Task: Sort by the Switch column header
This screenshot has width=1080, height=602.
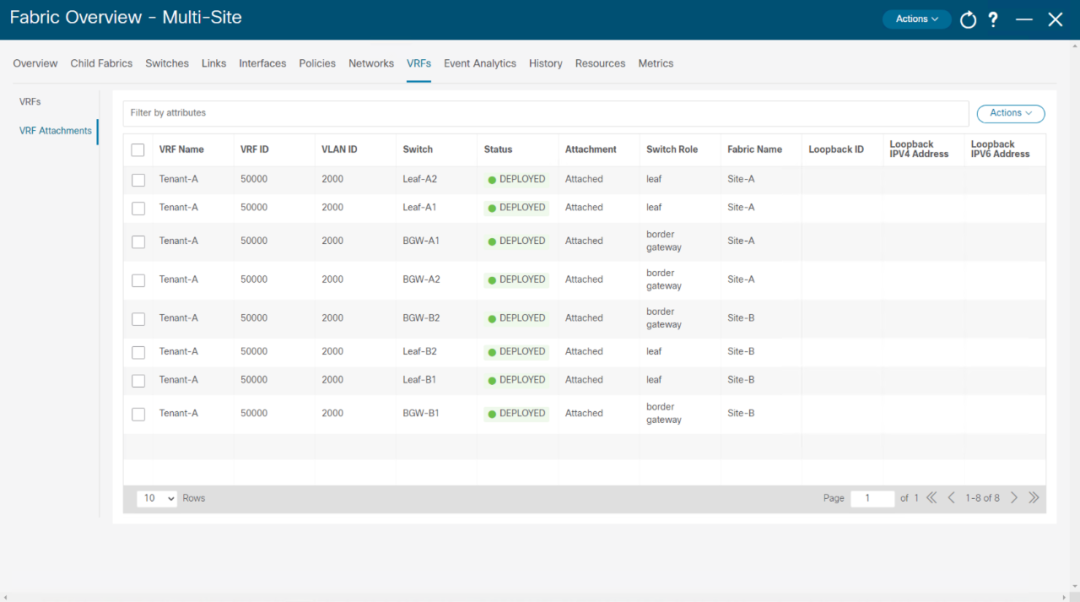Action: click(417, 149)
